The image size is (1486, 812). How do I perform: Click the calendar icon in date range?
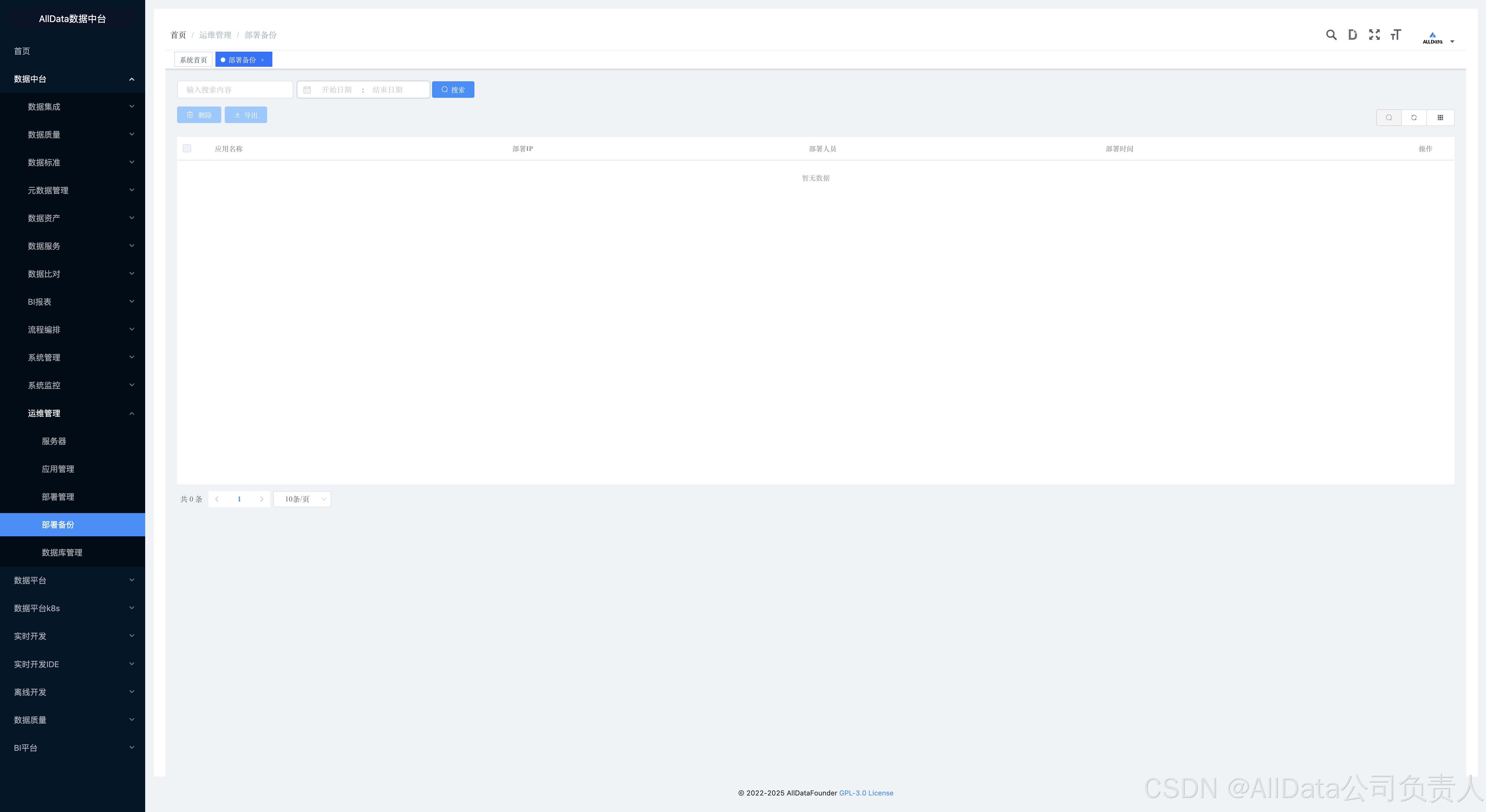coord(307,90)
